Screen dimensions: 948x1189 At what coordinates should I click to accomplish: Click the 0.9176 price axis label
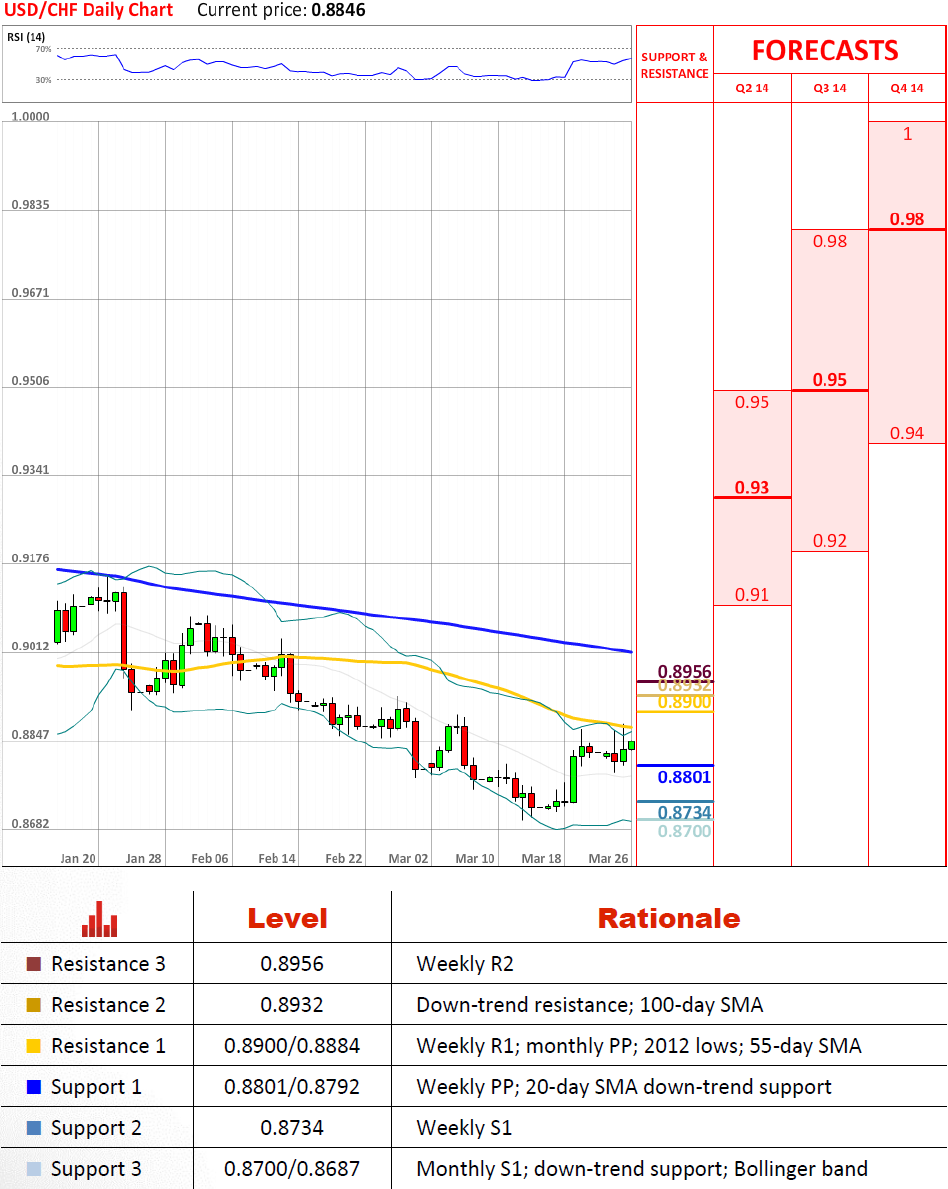pos(30,558)
